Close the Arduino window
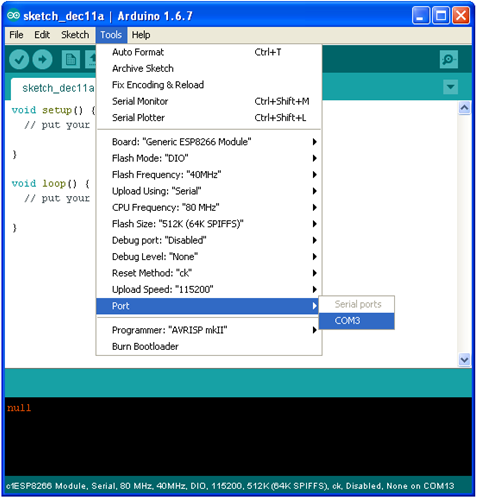The width and height of the screenshot is (478, 501). pos(461,15)
